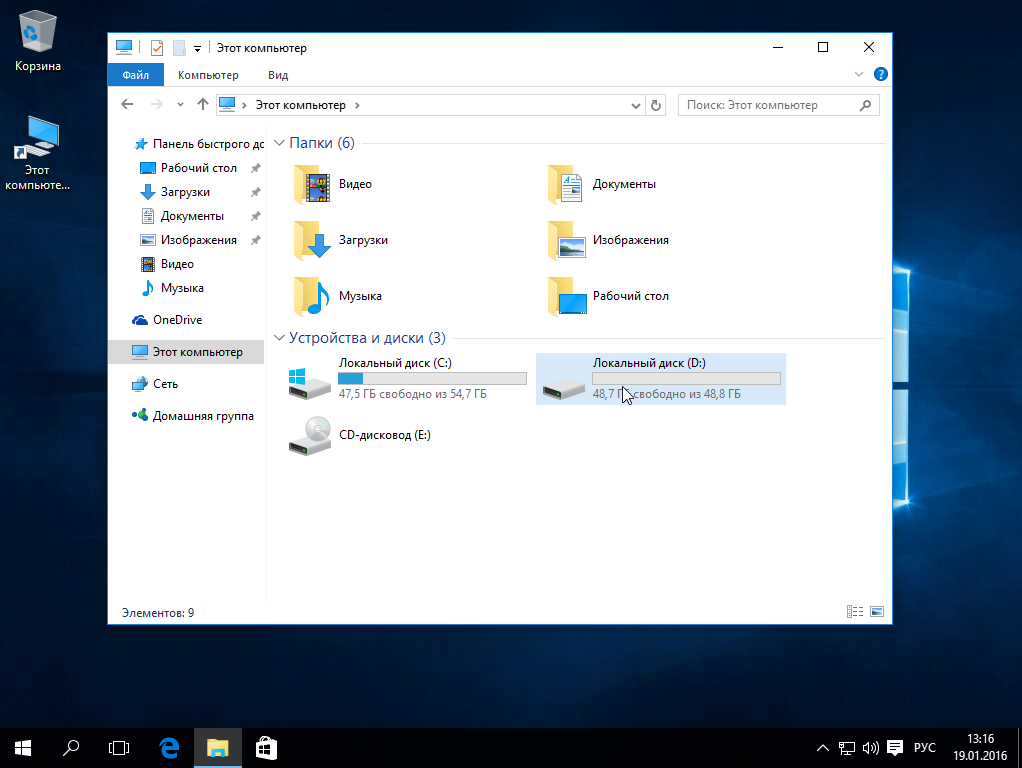1022x768 pixels.
Task: Switch to large icons view layout
Action: [x=877, y=612]
